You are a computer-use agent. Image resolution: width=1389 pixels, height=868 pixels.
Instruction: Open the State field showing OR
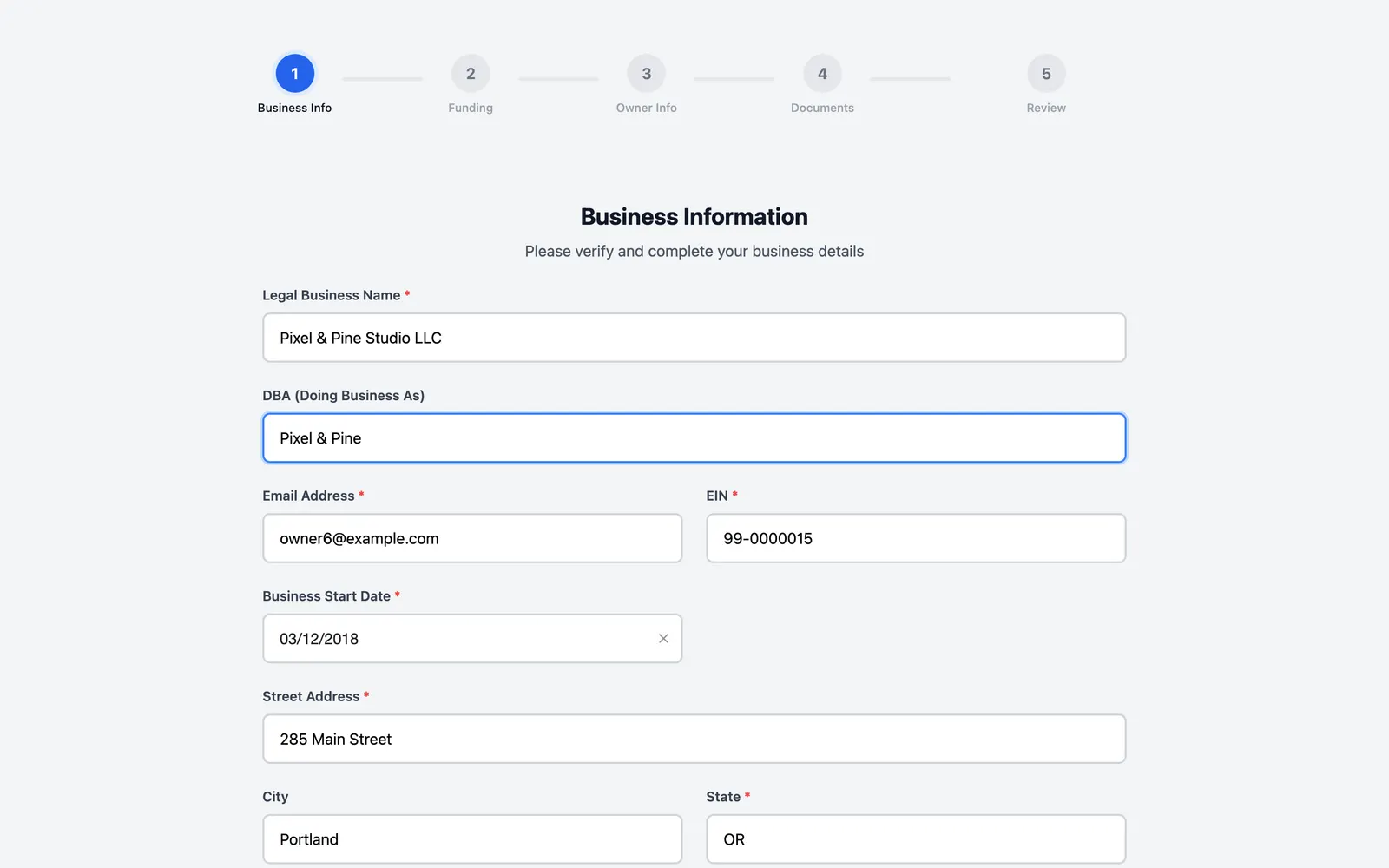point(916,839)
